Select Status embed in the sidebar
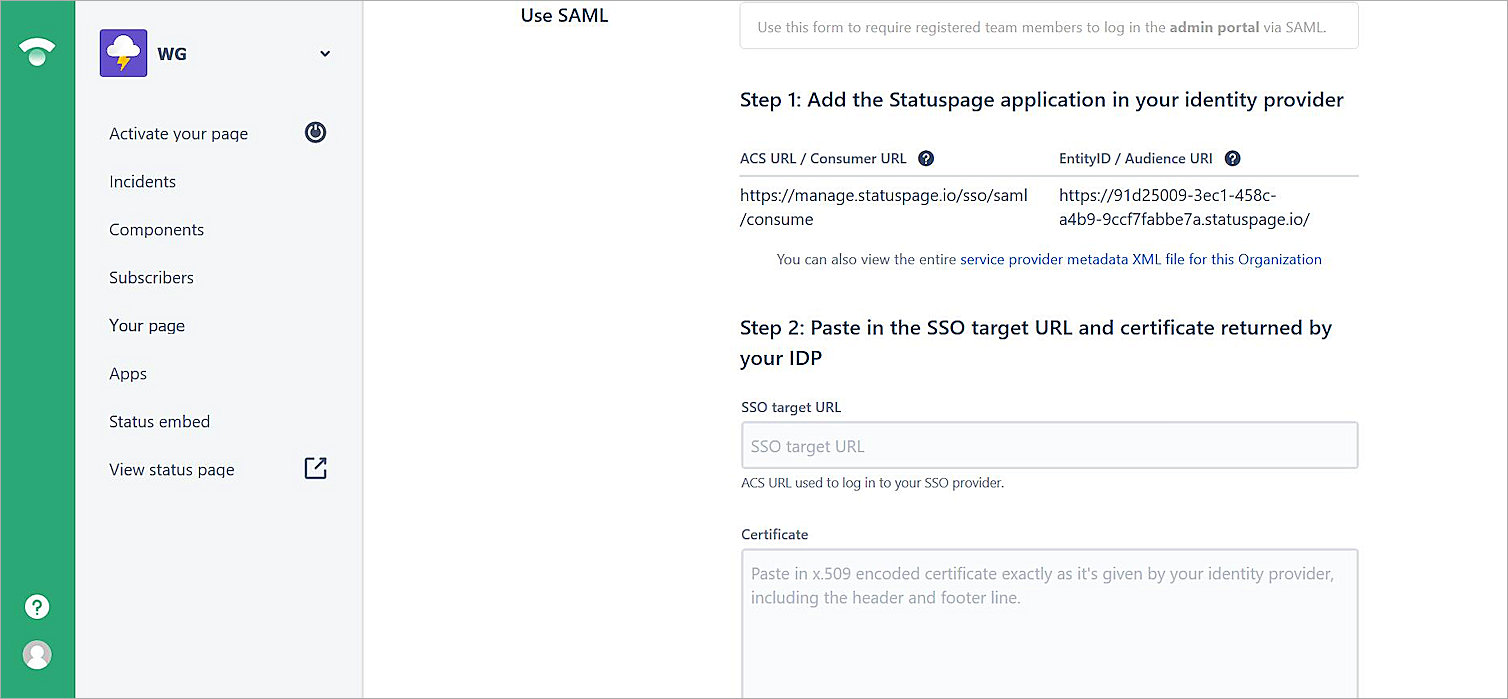 [x=159, y=421]
